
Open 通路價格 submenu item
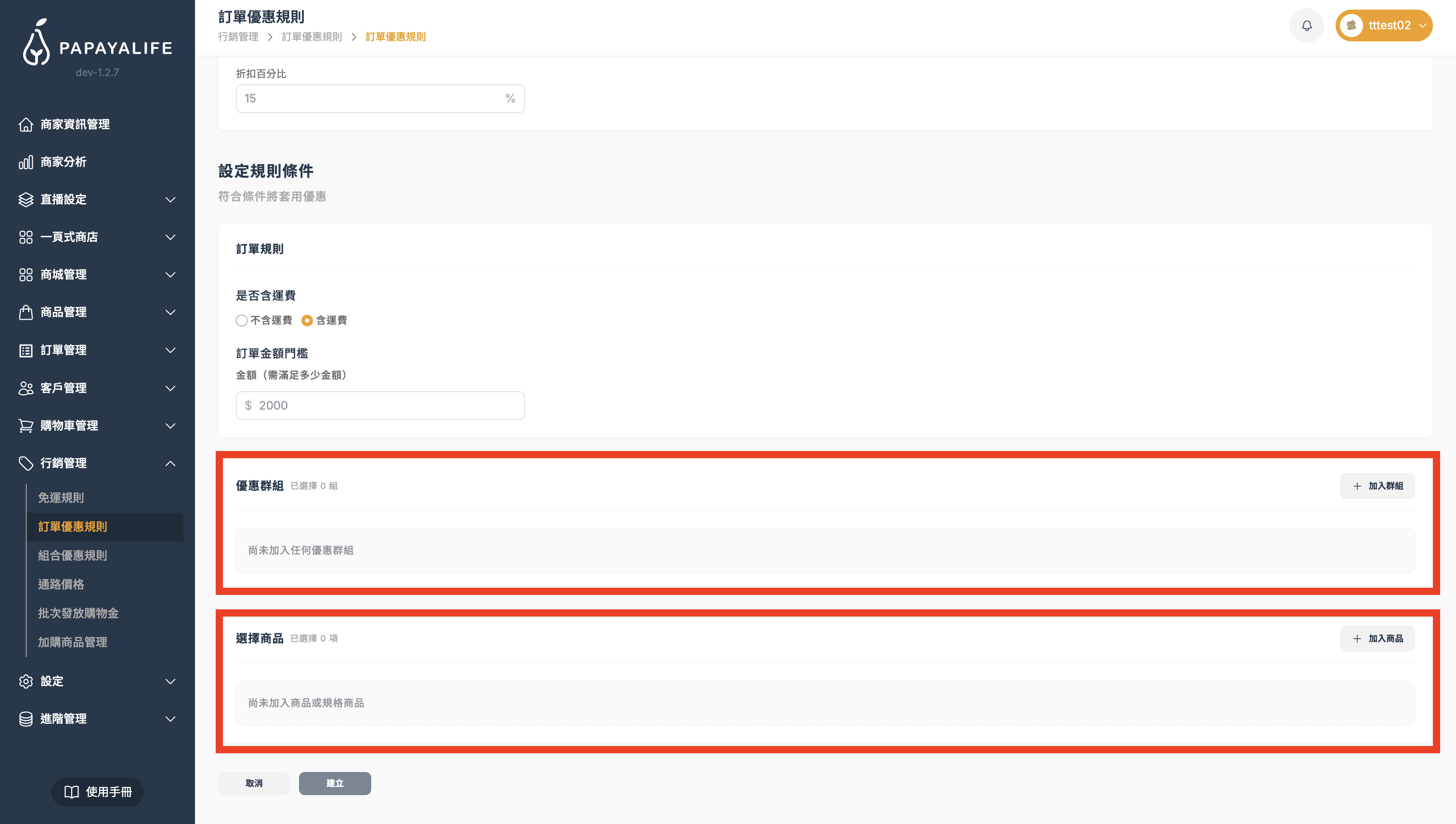coord(61,584)
